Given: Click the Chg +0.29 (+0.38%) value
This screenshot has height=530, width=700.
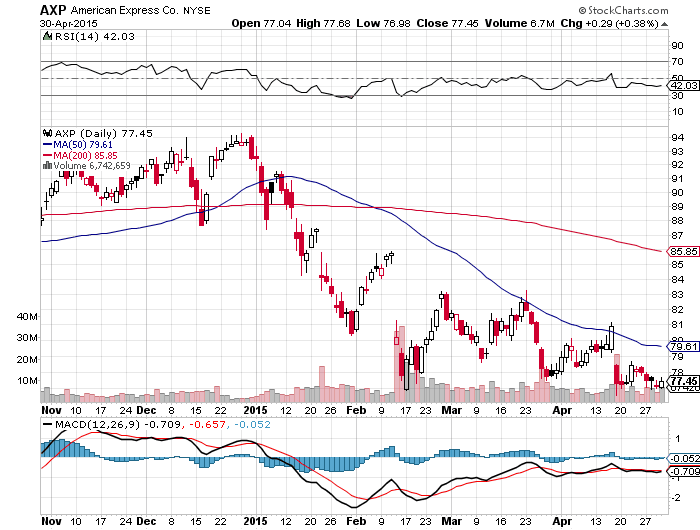Looking at the screenshot, I should pyautogui.click(x=610, y=23).
